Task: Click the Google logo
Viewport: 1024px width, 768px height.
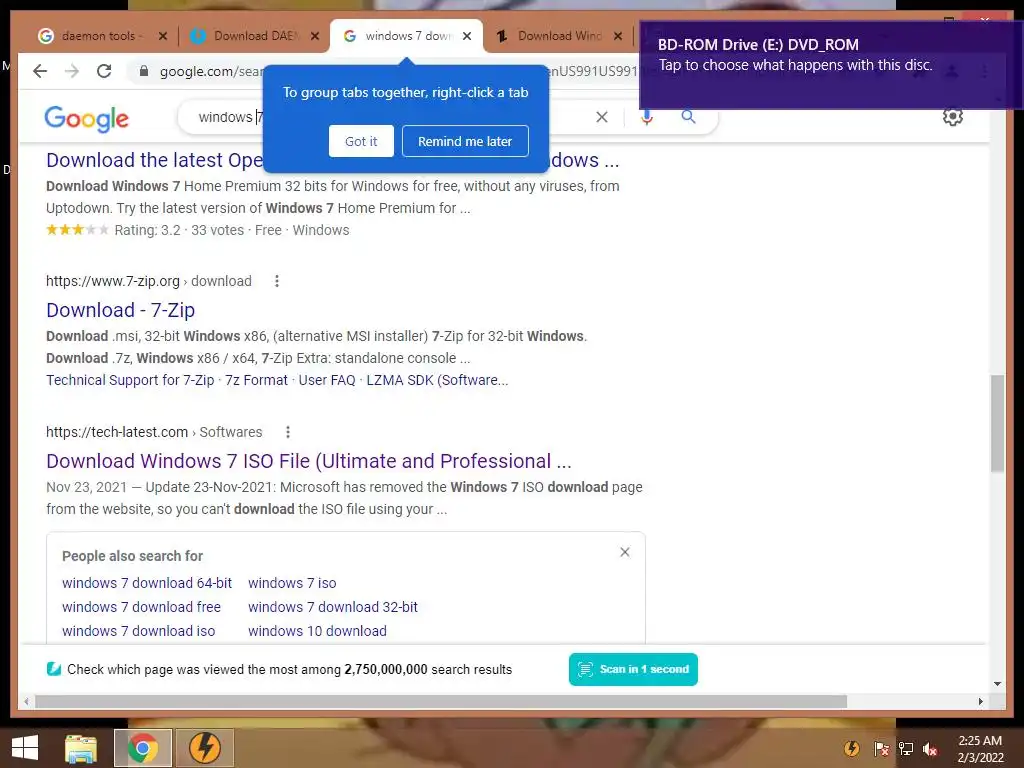Action: click(86, 118)
